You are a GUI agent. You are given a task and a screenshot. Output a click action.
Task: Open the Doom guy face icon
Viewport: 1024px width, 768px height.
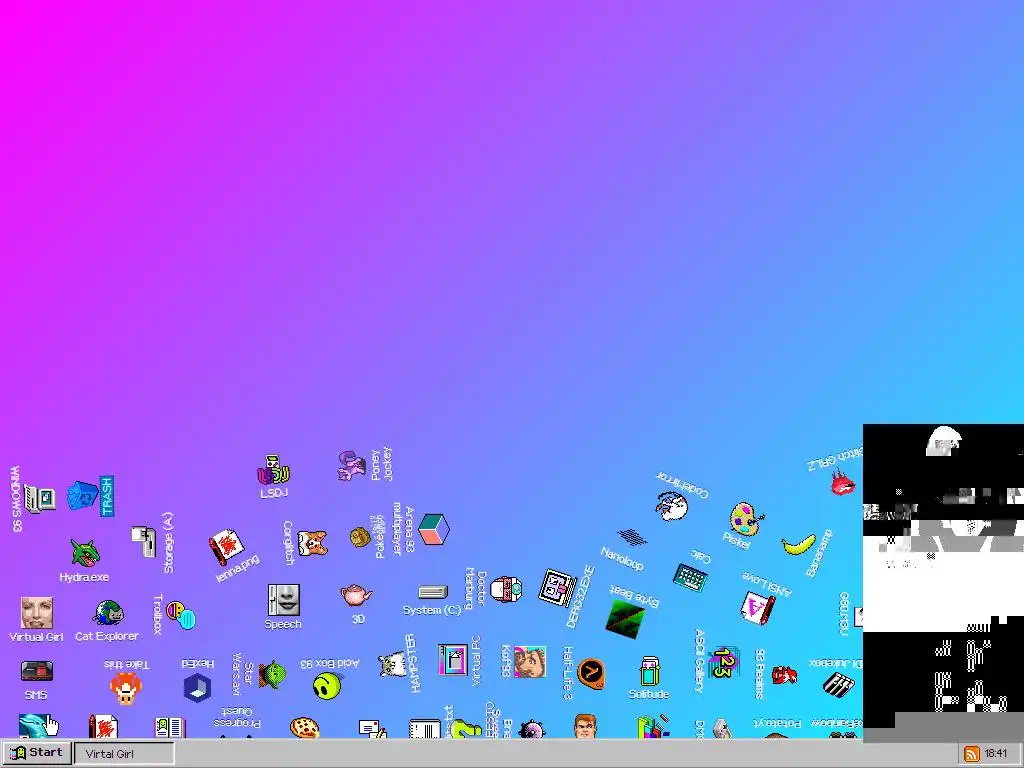585,726
